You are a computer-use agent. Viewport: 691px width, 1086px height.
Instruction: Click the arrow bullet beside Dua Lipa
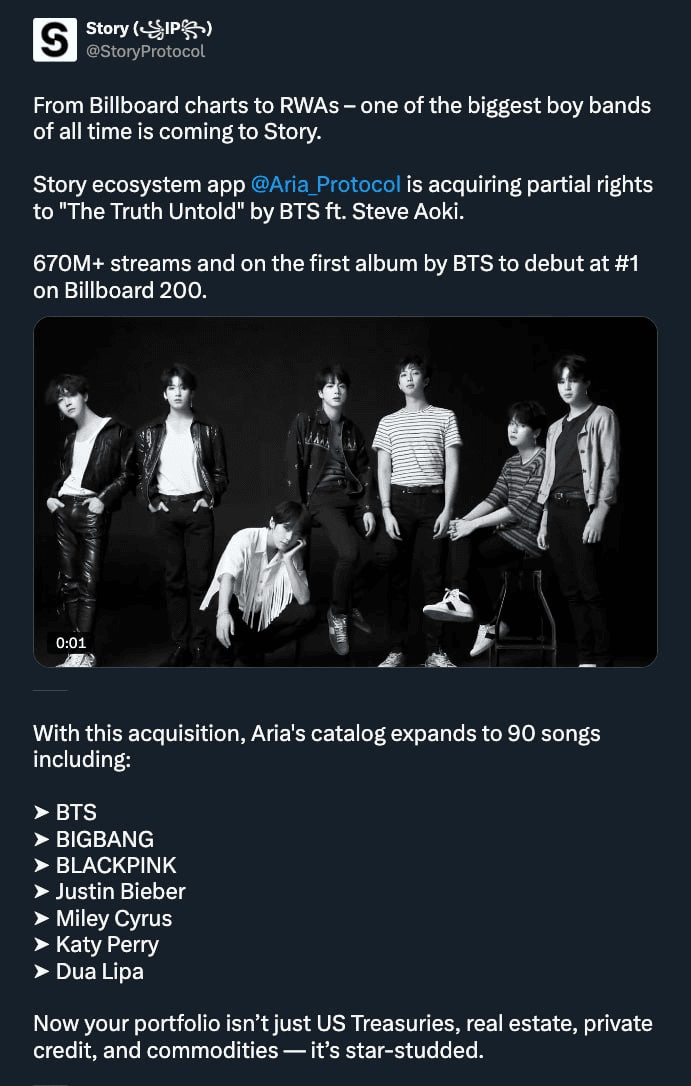pyautogui.click(x=42, y=971)
